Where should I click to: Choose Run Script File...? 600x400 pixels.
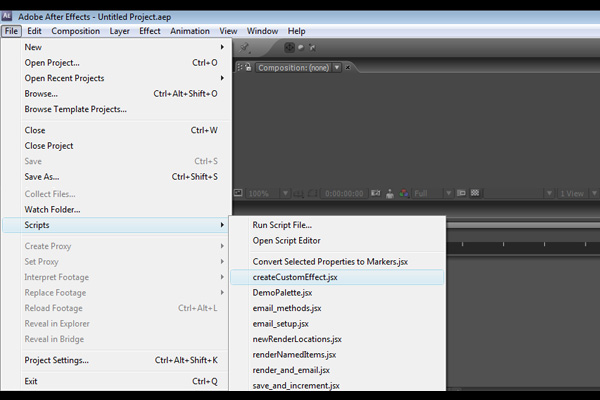click(x=337, y=225)
